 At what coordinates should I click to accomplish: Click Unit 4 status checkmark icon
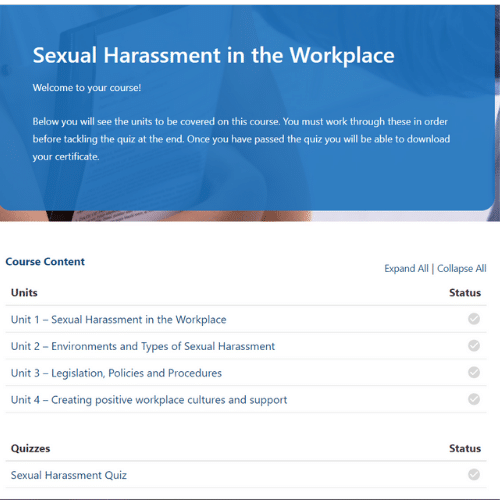pyautogui.click(x=474, y=399)
